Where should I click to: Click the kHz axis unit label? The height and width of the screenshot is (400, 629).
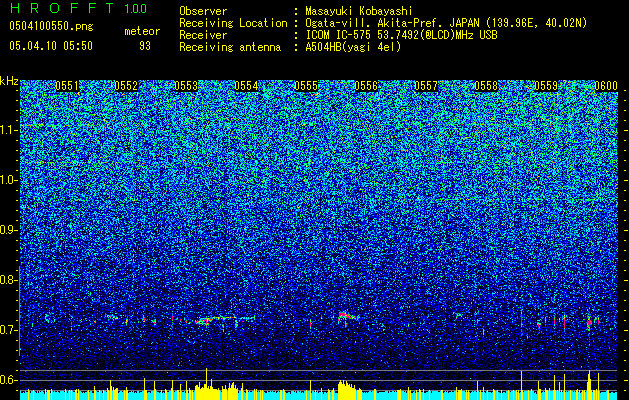[9, 81]
